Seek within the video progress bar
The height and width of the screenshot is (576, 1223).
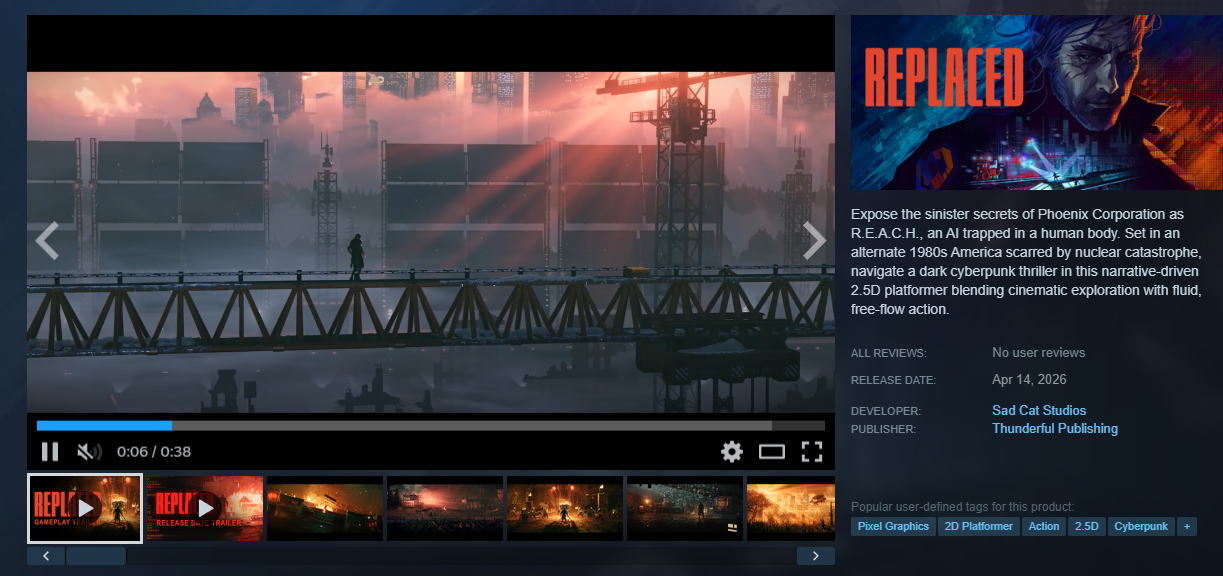[x=431, y=425]
